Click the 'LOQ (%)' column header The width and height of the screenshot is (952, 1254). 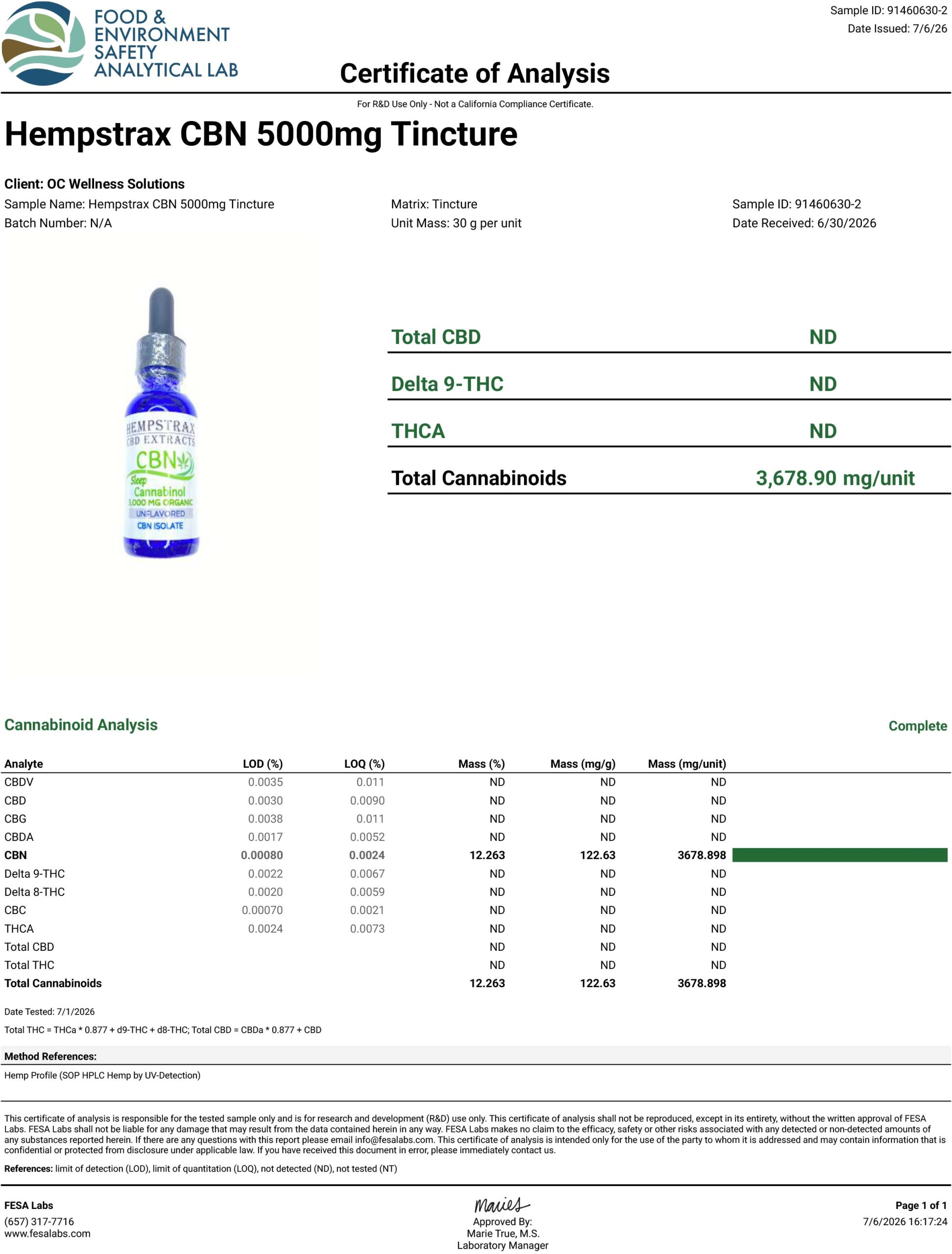[364, 764]
